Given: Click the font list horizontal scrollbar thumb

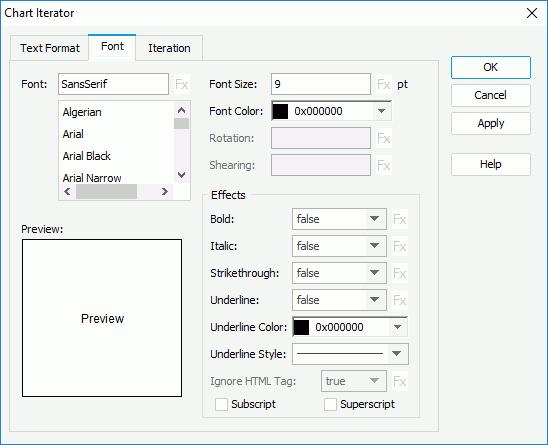Looking at the screenshot, I should click(x=106, y=192).
